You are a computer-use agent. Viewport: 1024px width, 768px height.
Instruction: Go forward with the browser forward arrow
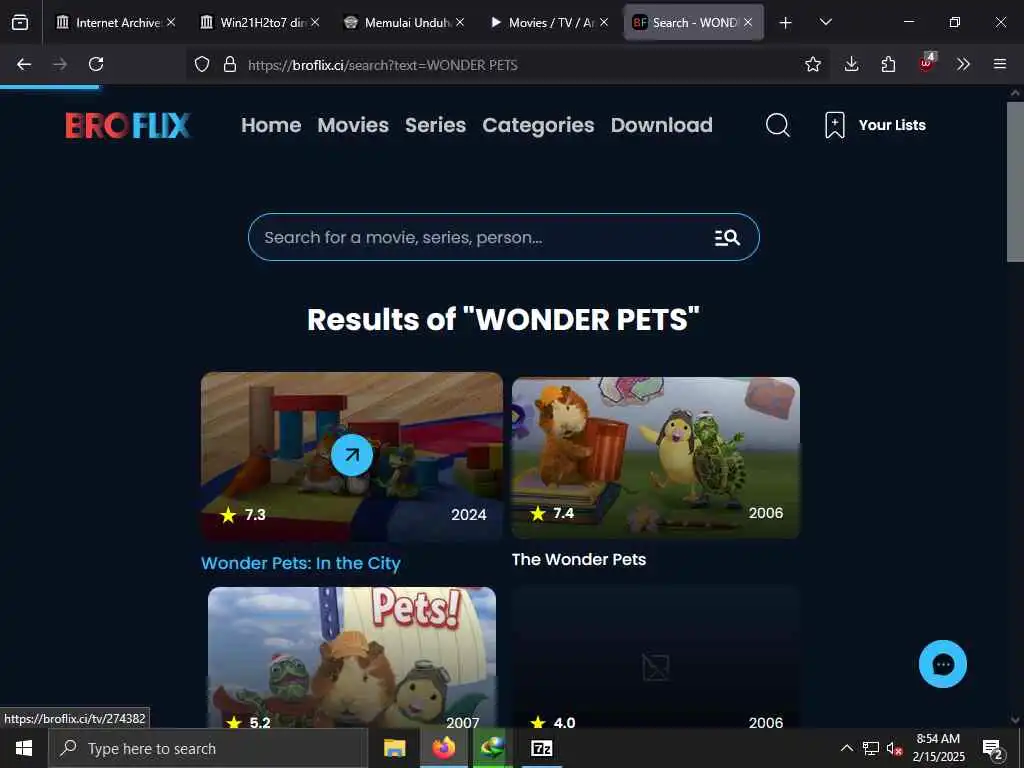(x=60, y=64)
